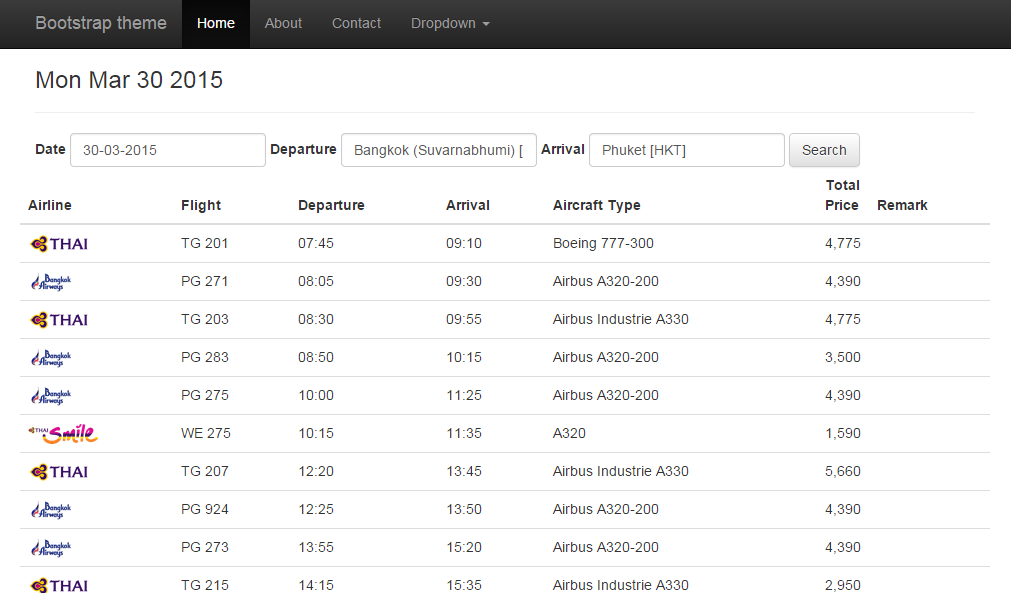Click the Arrival column header in table
Viewport: 1011px width, 593px height.
click(x=467, y=205)
